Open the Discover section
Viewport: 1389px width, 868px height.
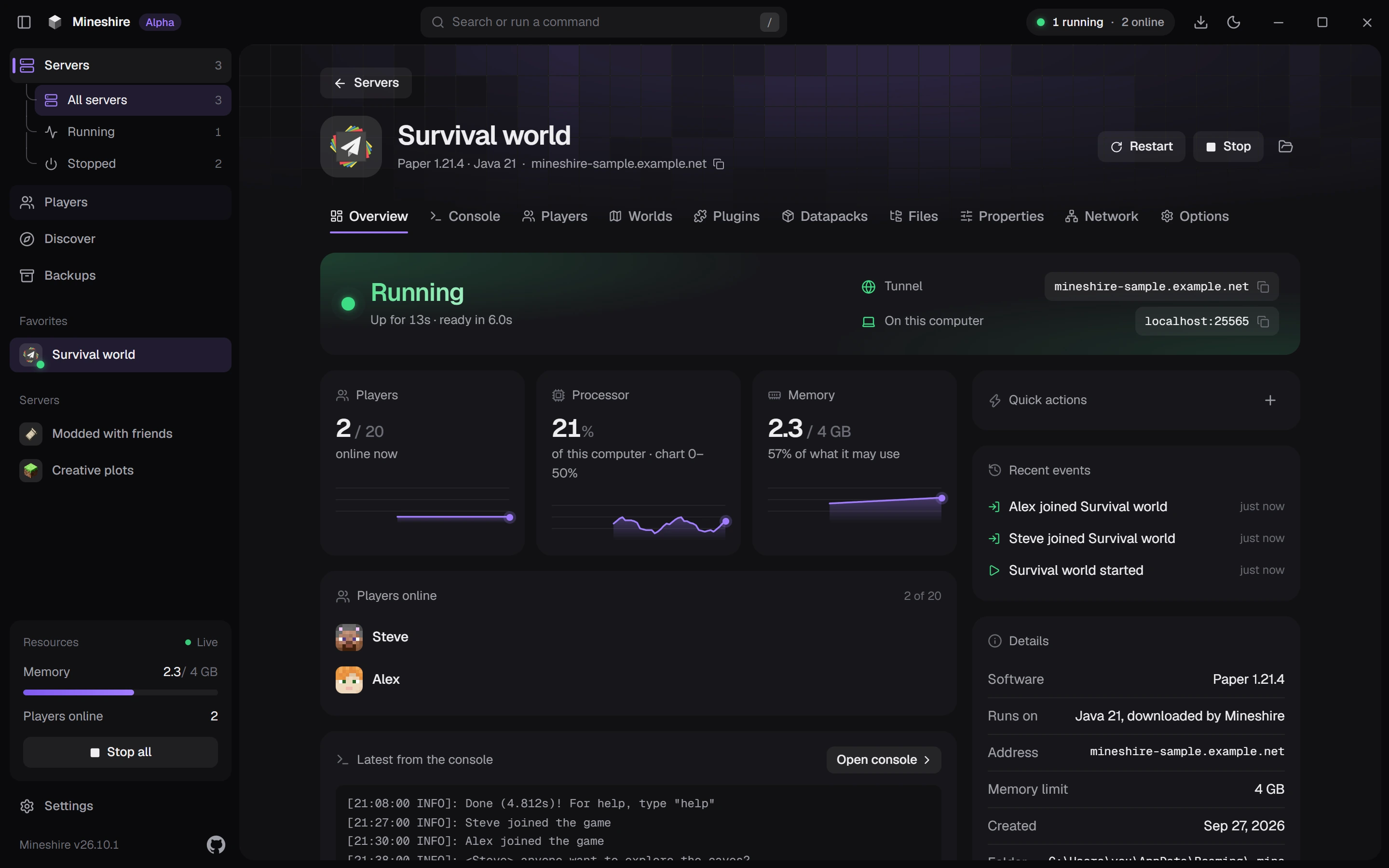coord(121,239)
